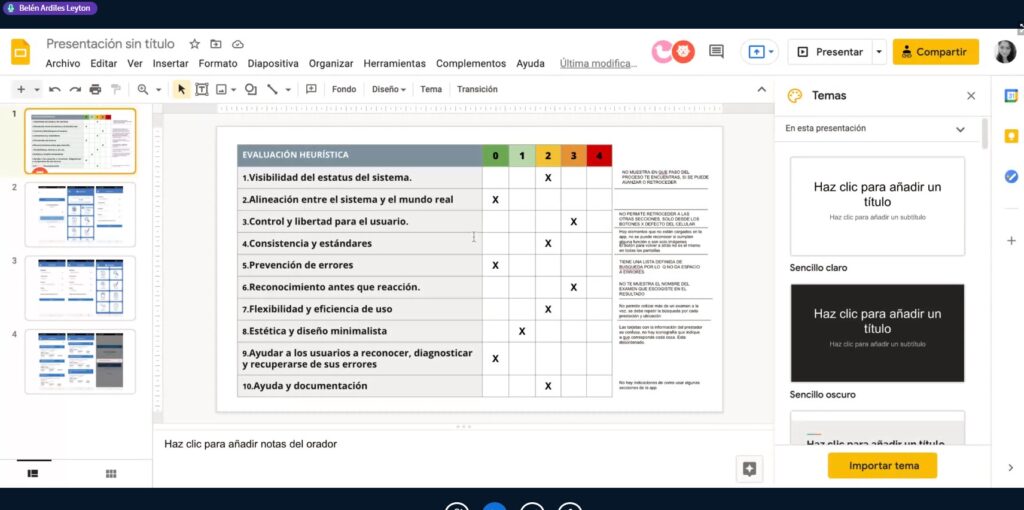The width and height of the screenshot is (1024, 510).
Task: Click the pink collaborator avatar
Action: (661, 52)
